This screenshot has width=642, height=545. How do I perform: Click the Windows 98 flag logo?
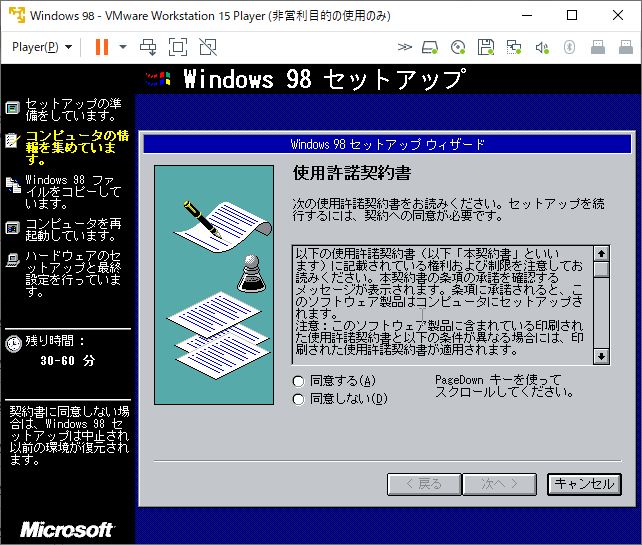pyautogui.click(x=158, y=79)
